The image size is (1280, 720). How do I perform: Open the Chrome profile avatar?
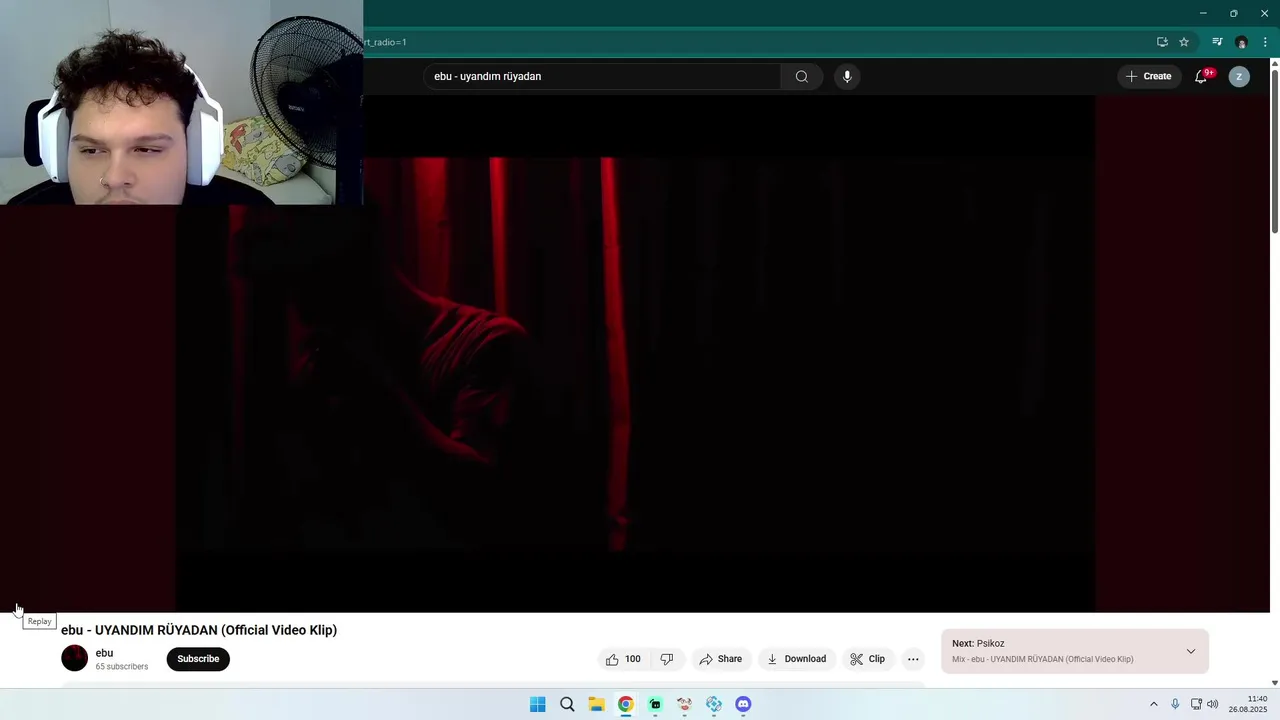click(x=1241, y=42)
